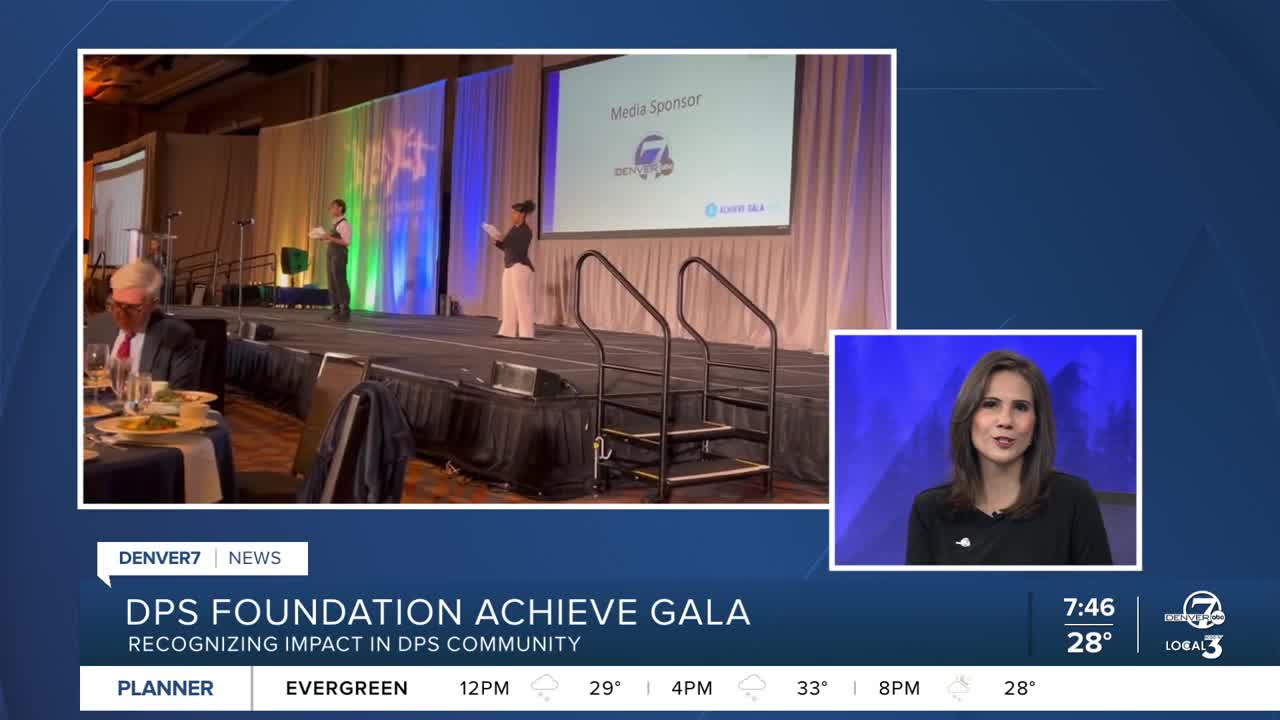Select the 8PM forecast entry
Screen dimensions: 1280x720
click(901, 688)
